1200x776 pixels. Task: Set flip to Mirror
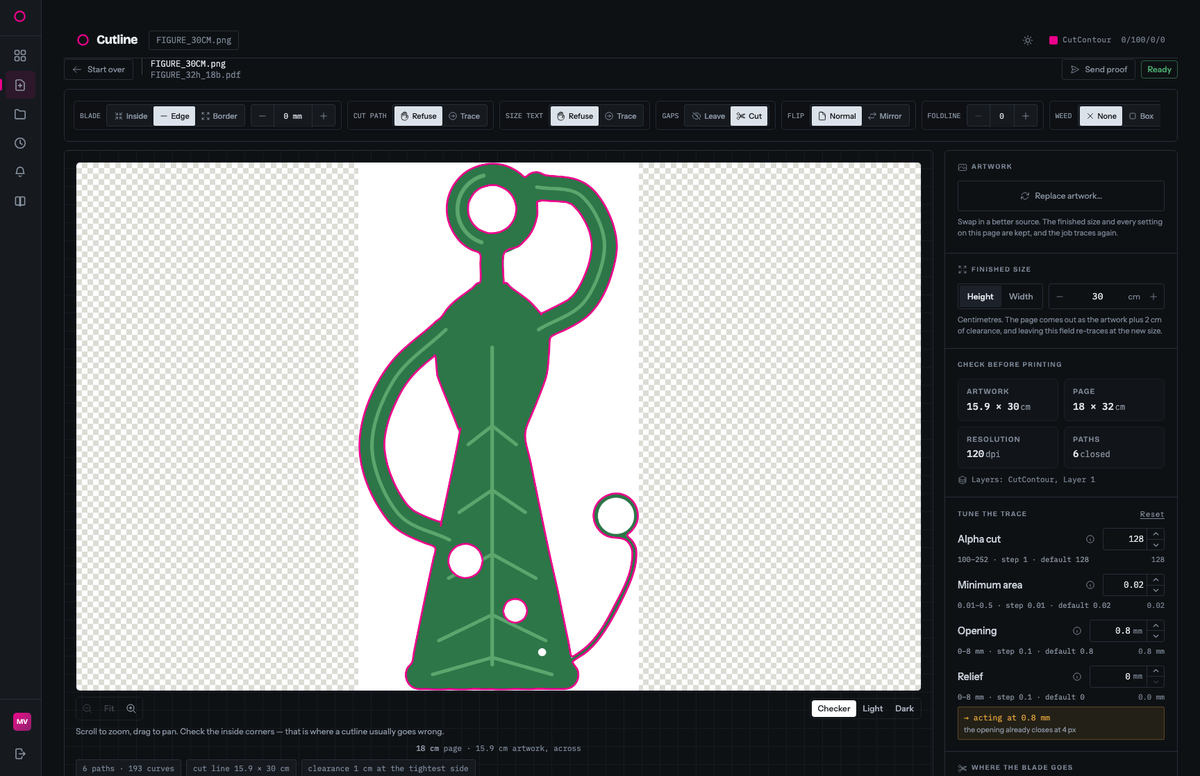tap(884, 116)
